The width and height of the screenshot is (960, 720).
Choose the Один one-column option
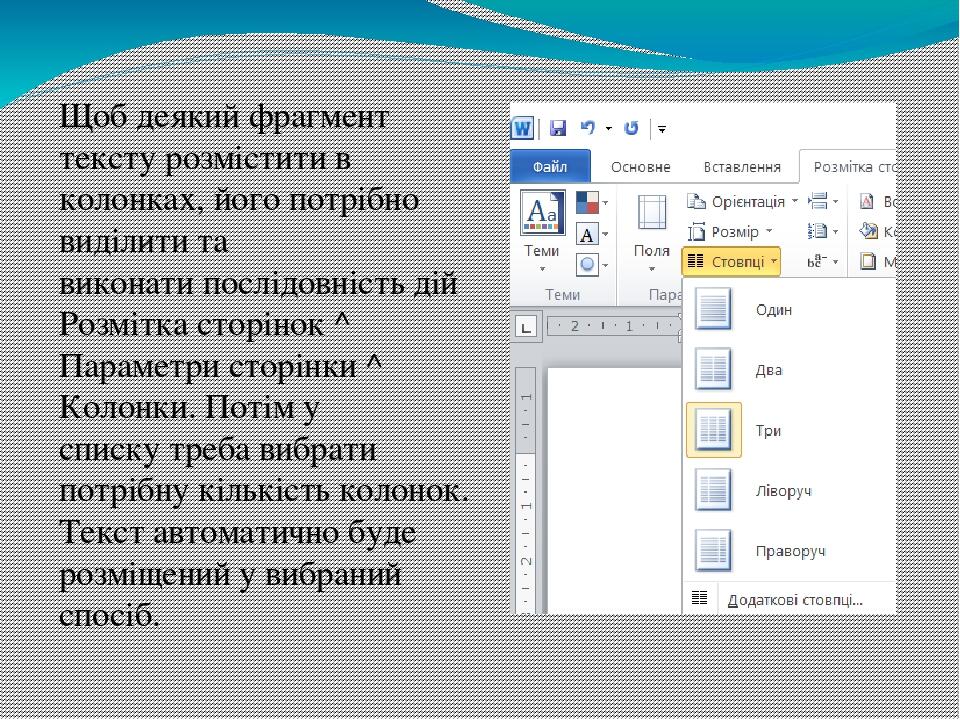pyautogui.click(x=789, y=310)
